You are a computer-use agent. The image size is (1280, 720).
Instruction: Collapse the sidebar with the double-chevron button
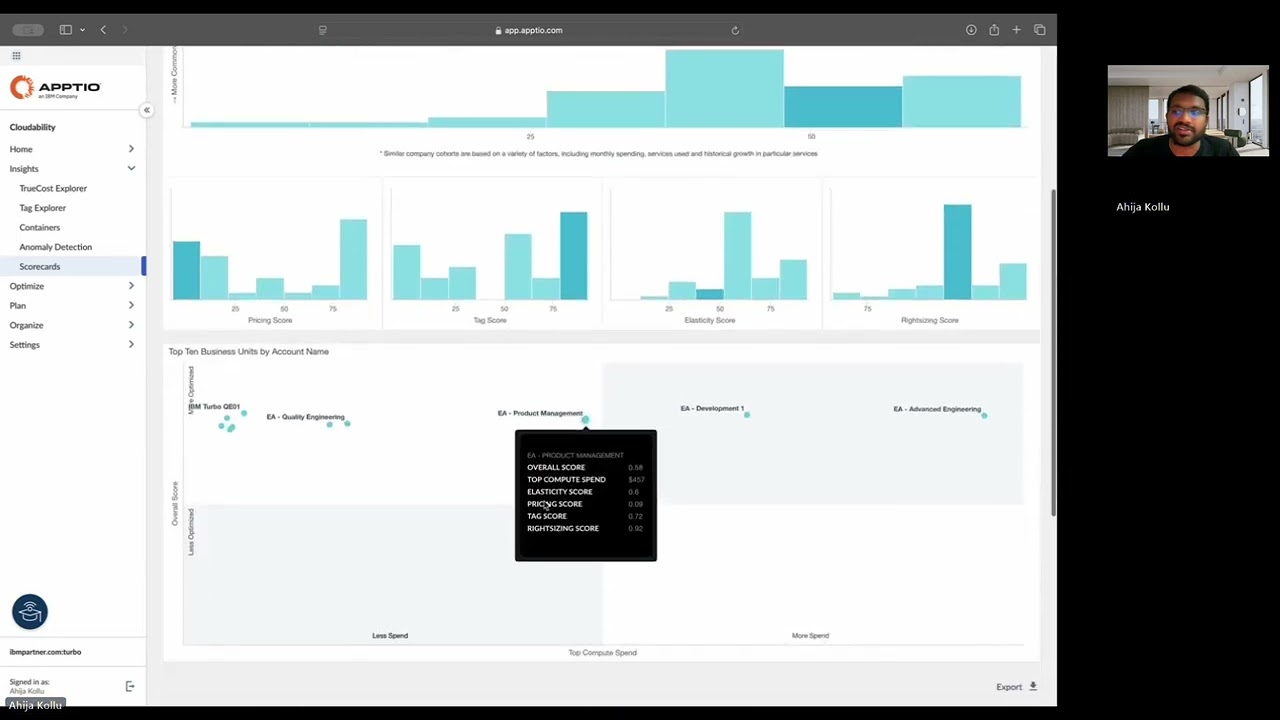[146, 110]
